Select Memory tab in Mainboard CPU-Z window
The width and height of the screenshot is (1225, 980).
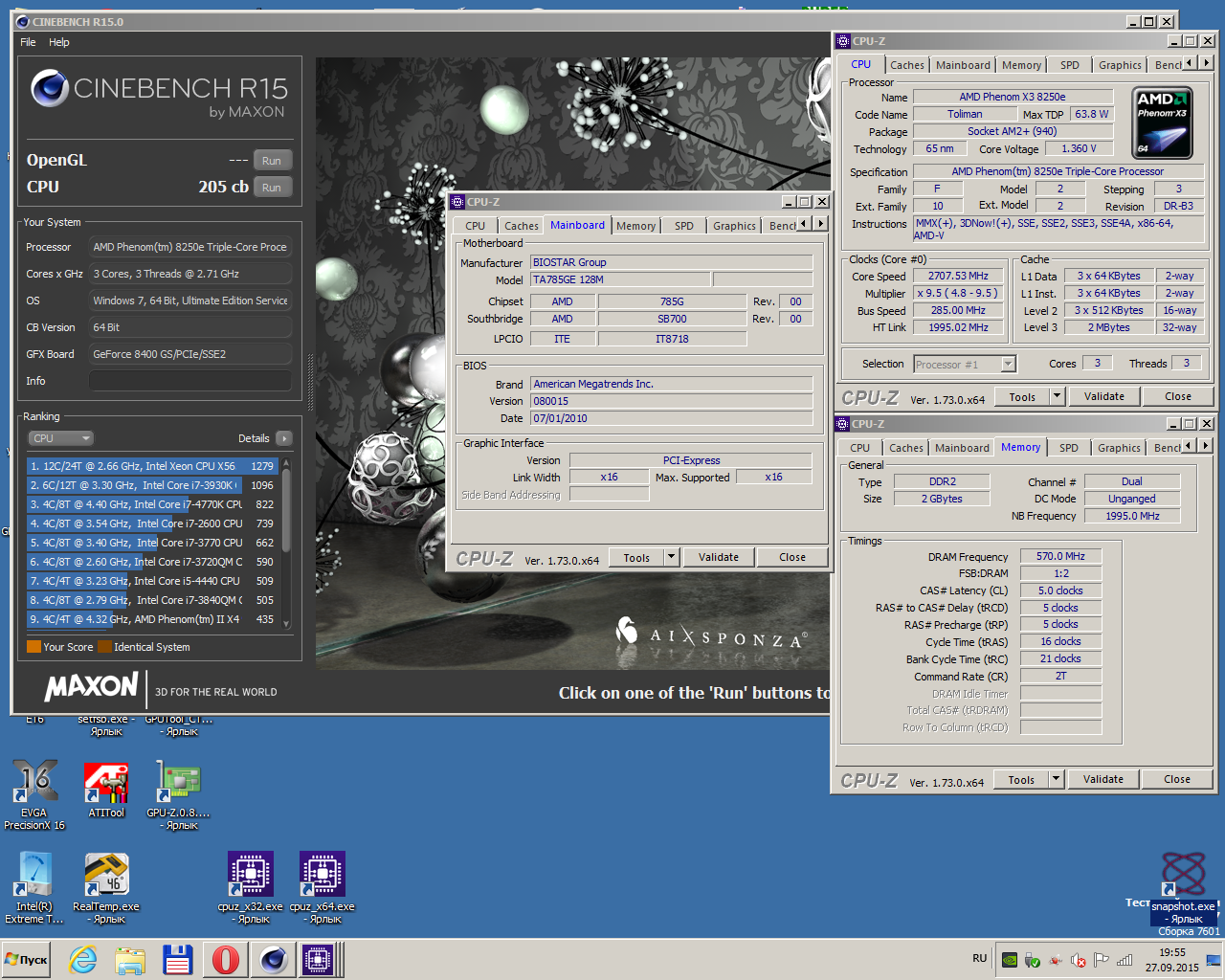click(635, 226)
